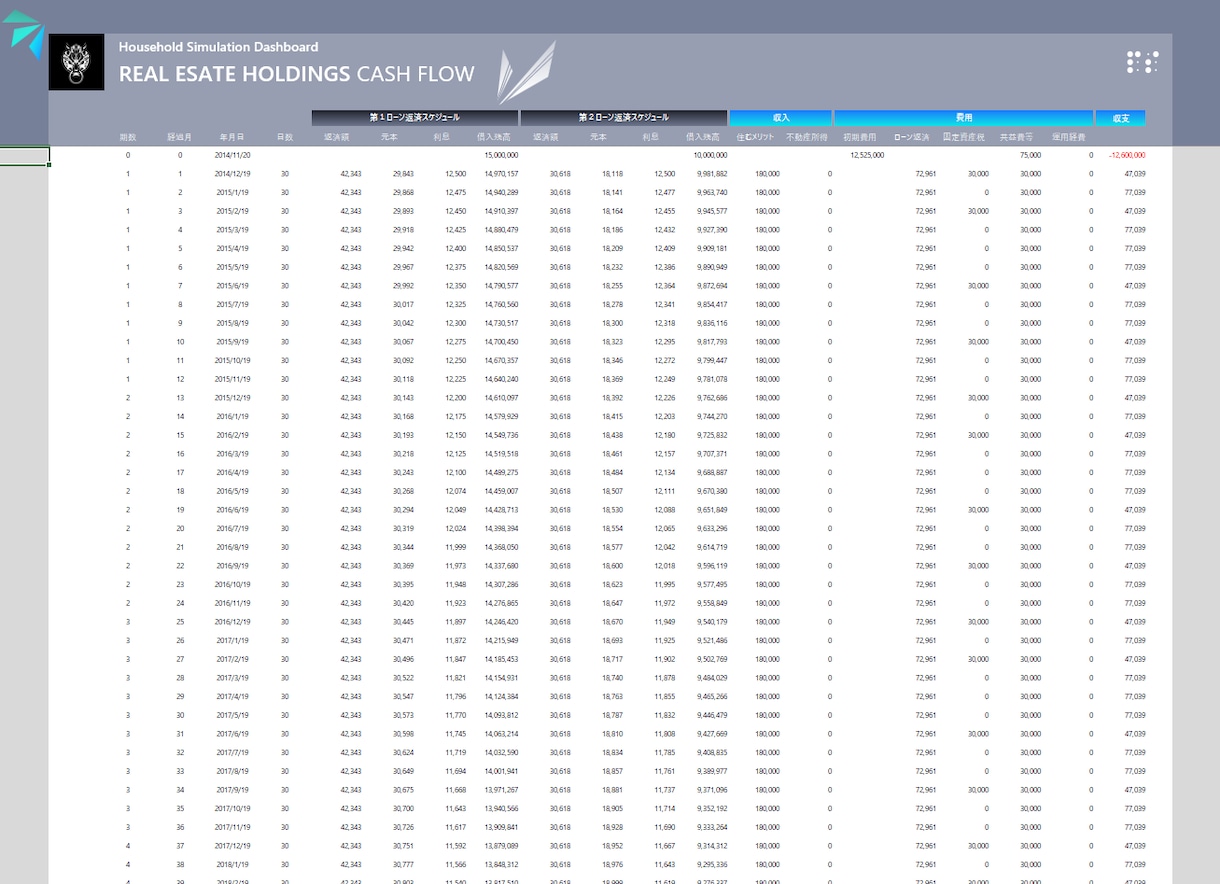This screenshot has height=884, width=1220.
Task: Select the 第２ローン返済スケジュール header button
Action: pos(623,118)
